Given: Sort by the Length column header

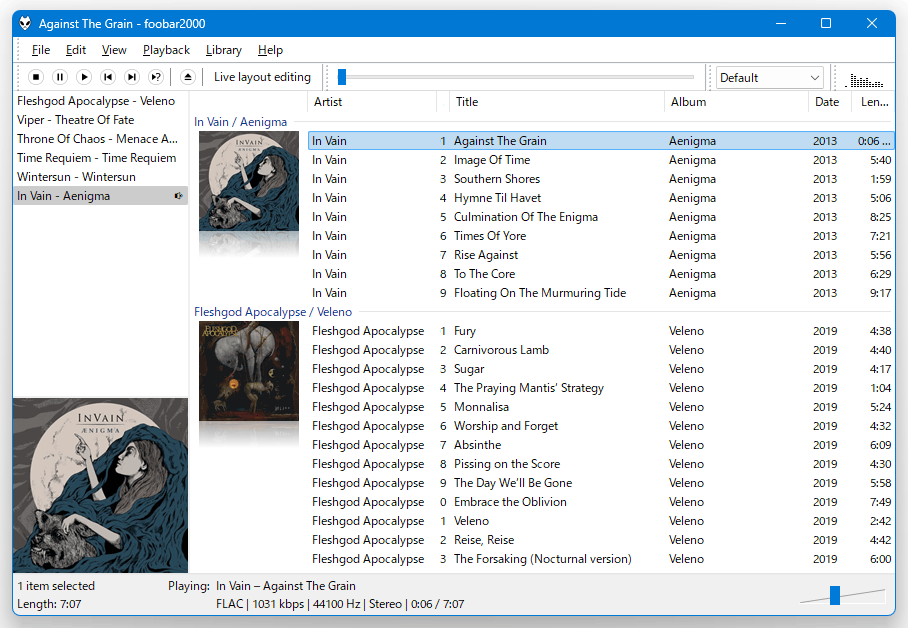Looking at the screenshot, I should pyautogui.click(x=873, y=102).
